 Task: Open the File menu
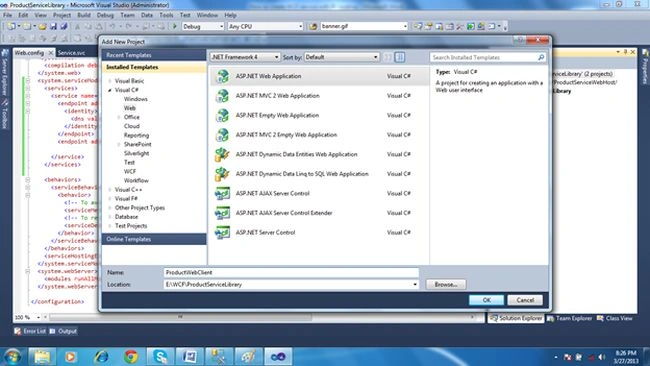(7, 15)
